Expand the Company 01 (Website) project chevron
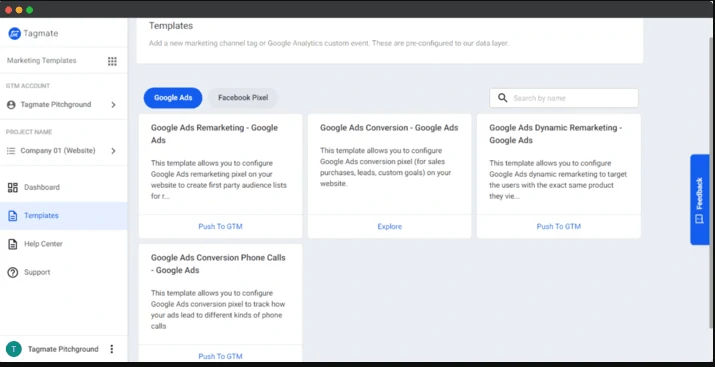Image resolution: width=715 pixels, height=367 pixels. tap(114, 151)
